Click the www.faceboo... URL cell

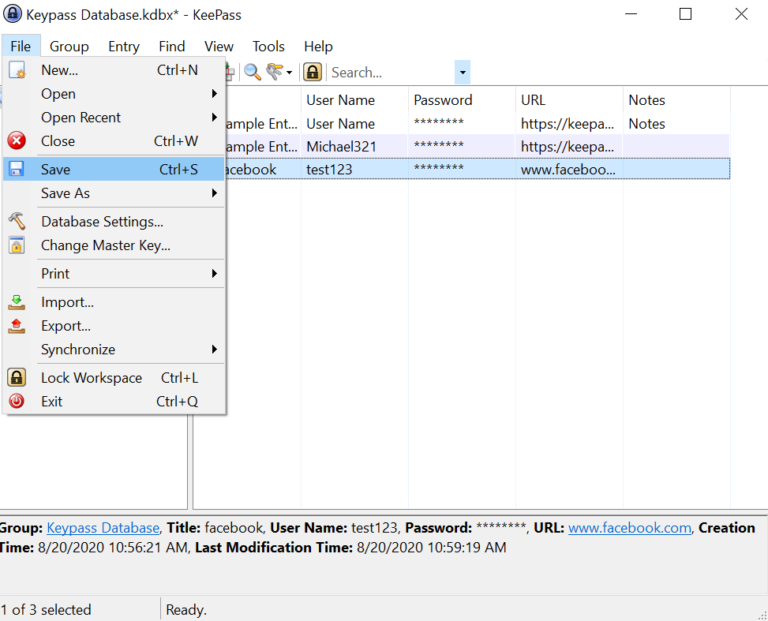(567, 169)
